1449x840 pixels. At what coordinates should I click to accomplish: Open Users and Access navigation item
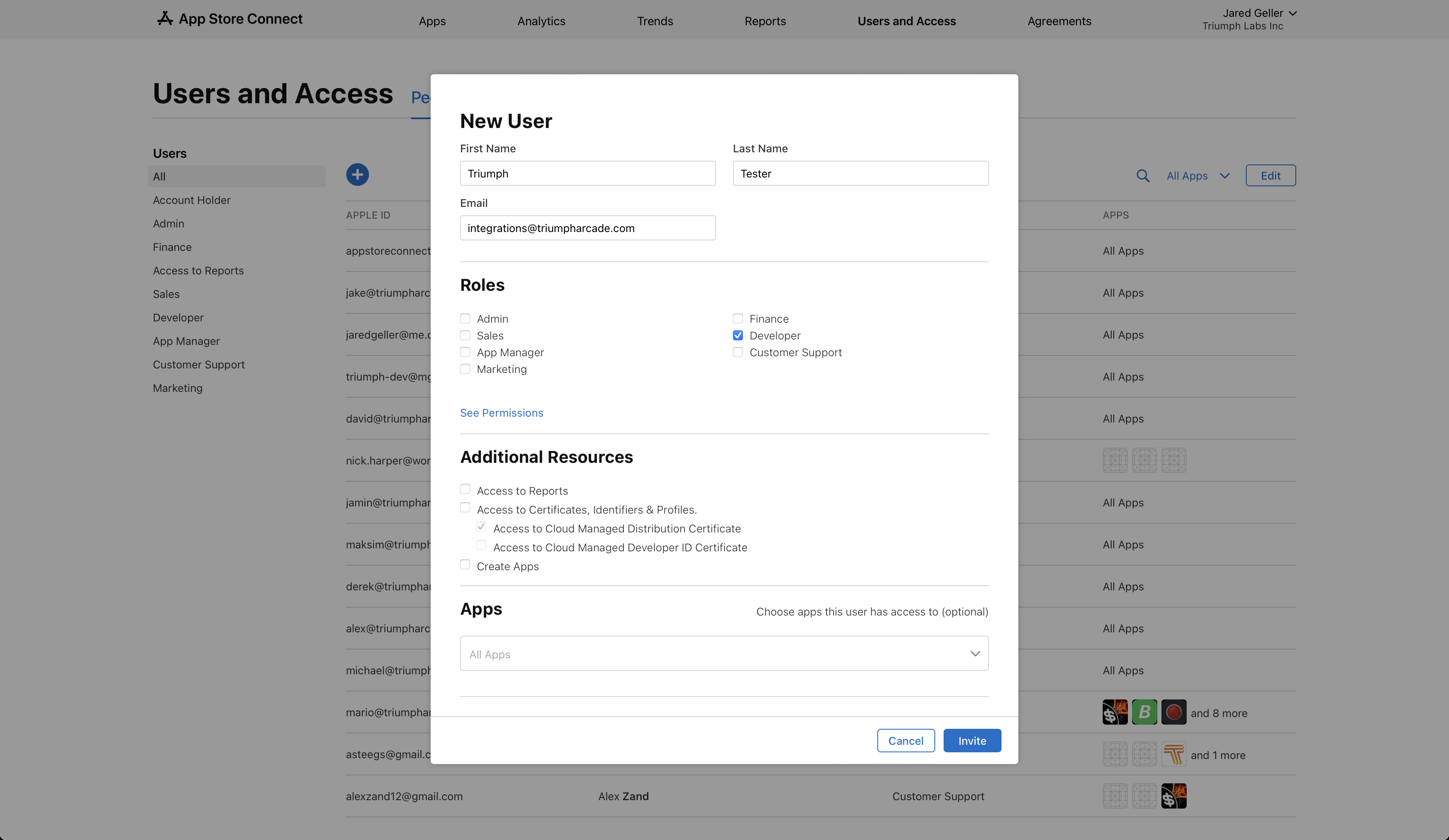click(x=907, y=21)
